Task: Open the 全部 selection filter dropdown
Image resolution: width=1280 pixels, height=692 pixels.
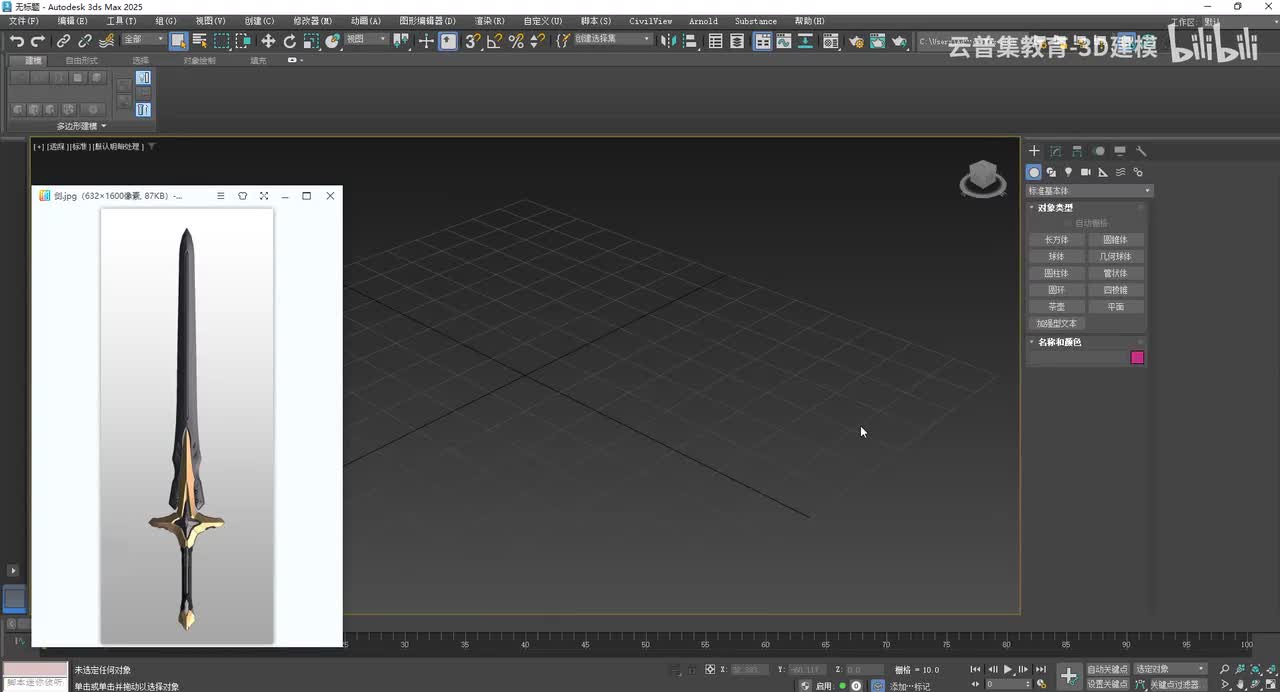Action: (144, 40)
